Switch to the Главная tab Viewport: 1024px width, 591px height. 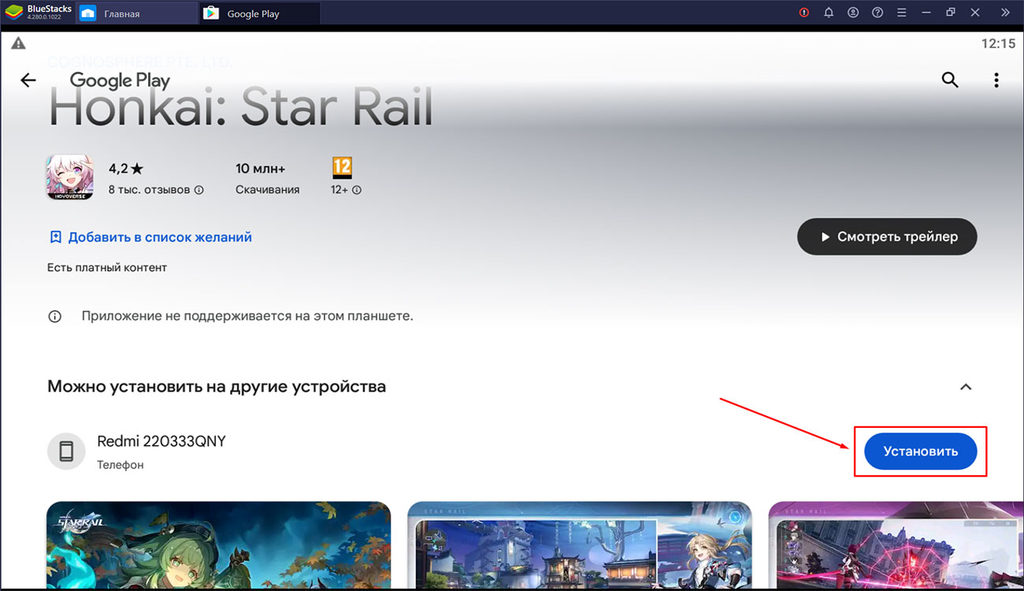coord(137,13)
